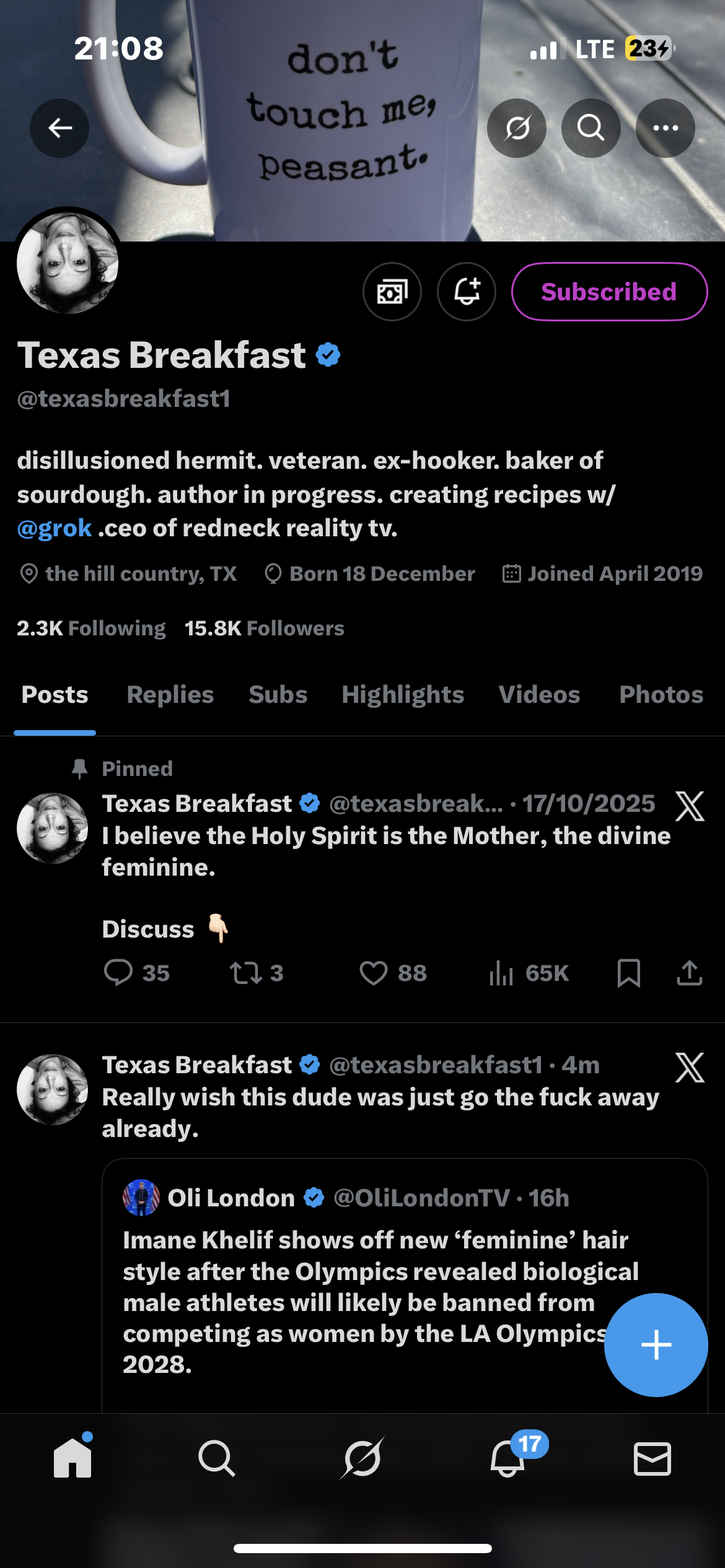Tap the tip money icon
Viewport: 725px width, 1568px height.
click(x=392, y=292)
